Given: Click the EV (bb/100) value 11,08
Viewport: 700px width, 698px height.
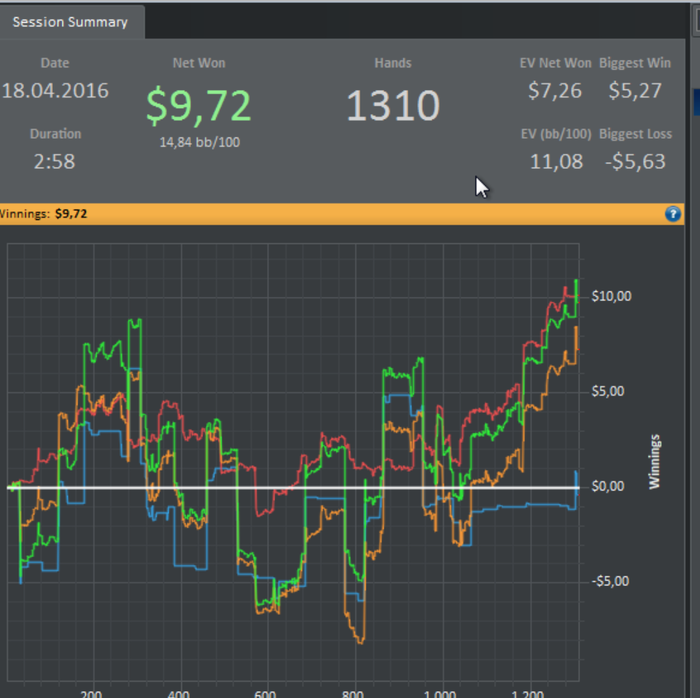Looking at the screenshot, I should [x=556, y=161].
